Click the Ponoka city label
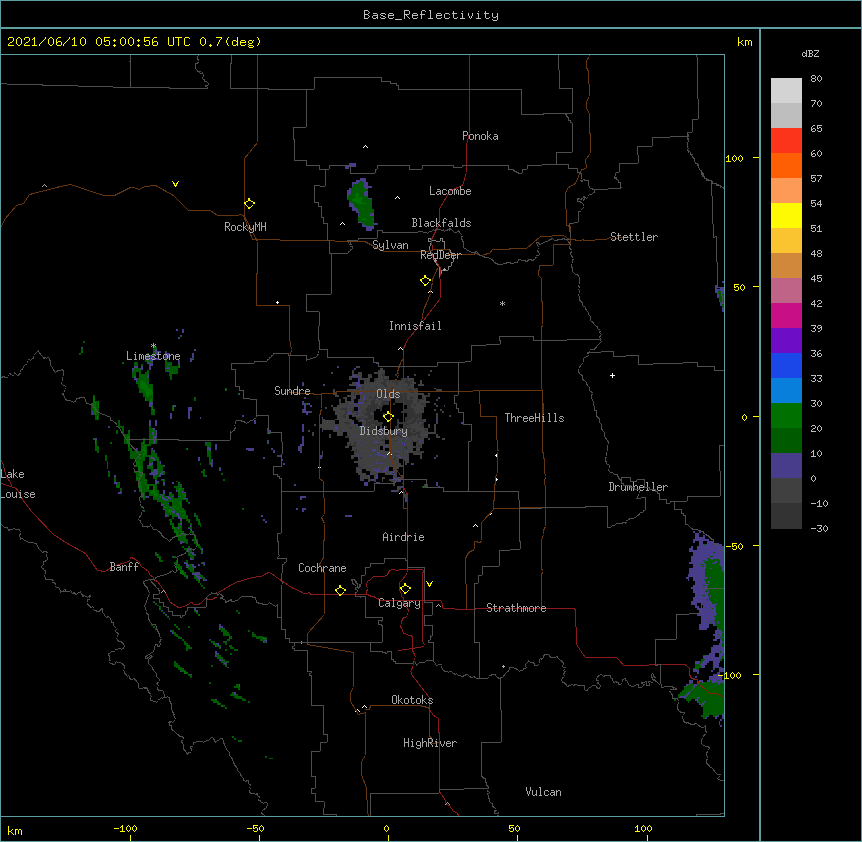862x842 pixels. pyautogui.click(x=480, y=136)
